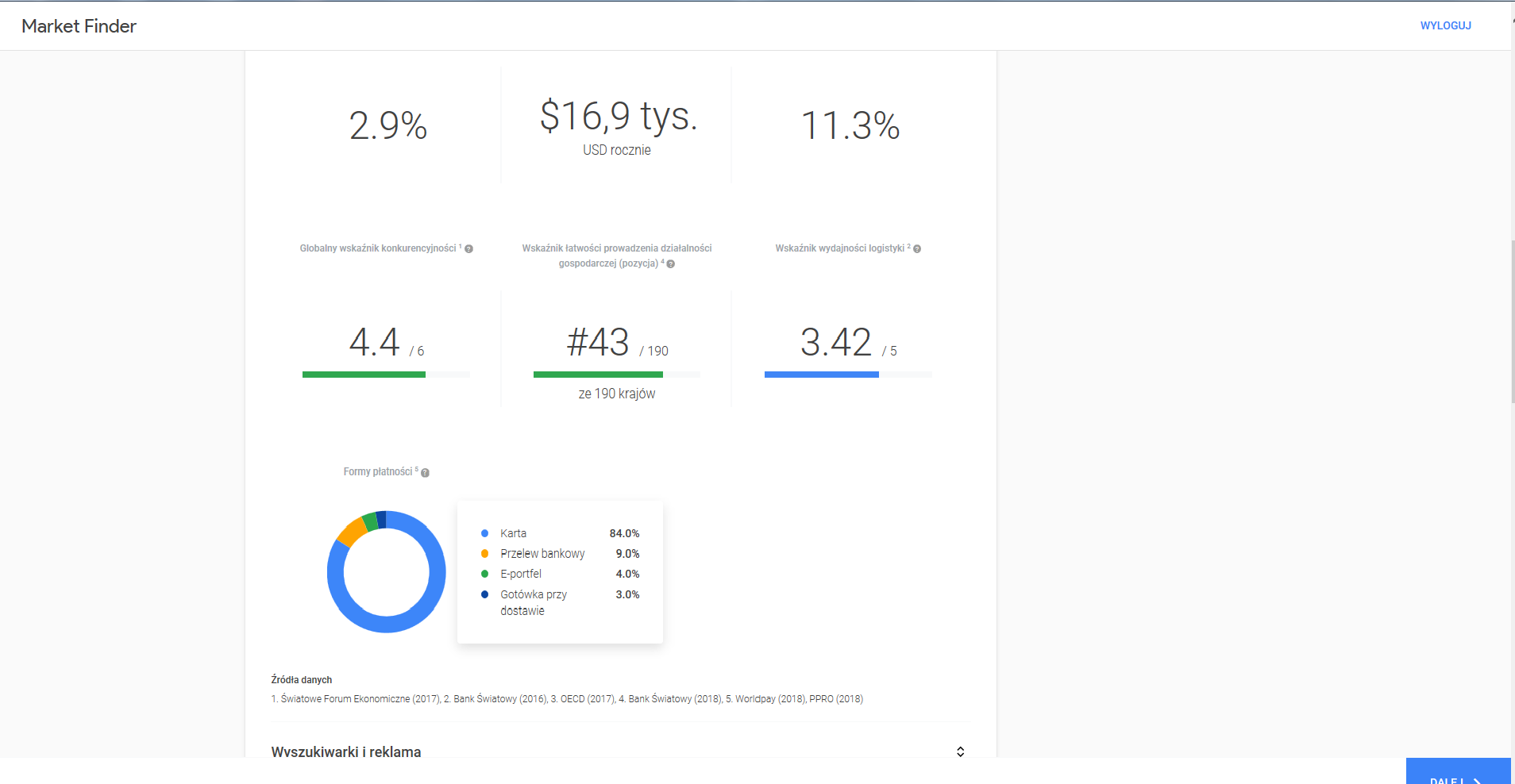Click the green E-portfel legend dot
This screenshot has height=784, width=1515.
click(484, 574)
